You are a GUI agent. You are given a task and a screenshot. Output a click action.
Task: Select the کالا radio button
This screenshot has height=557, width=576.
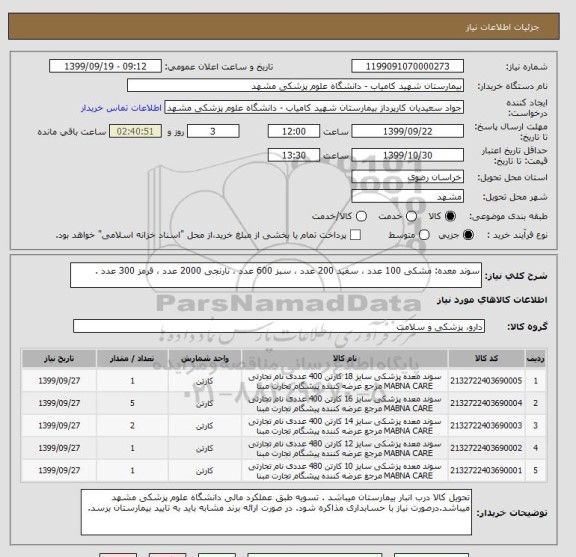click(450, 216)
